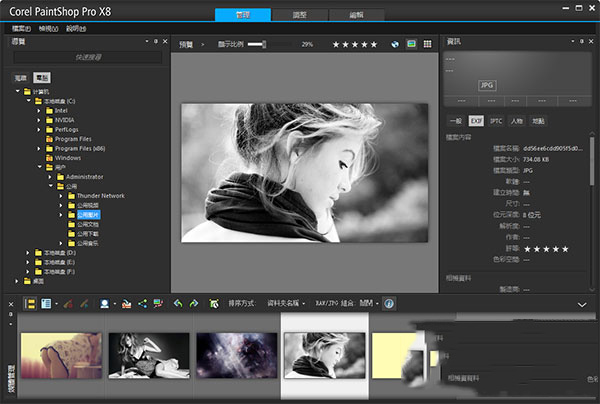Click the calendar clock icon in organizer toolbar
The width and height of the screenshot is (600, 404).
[x=214, y=304]
